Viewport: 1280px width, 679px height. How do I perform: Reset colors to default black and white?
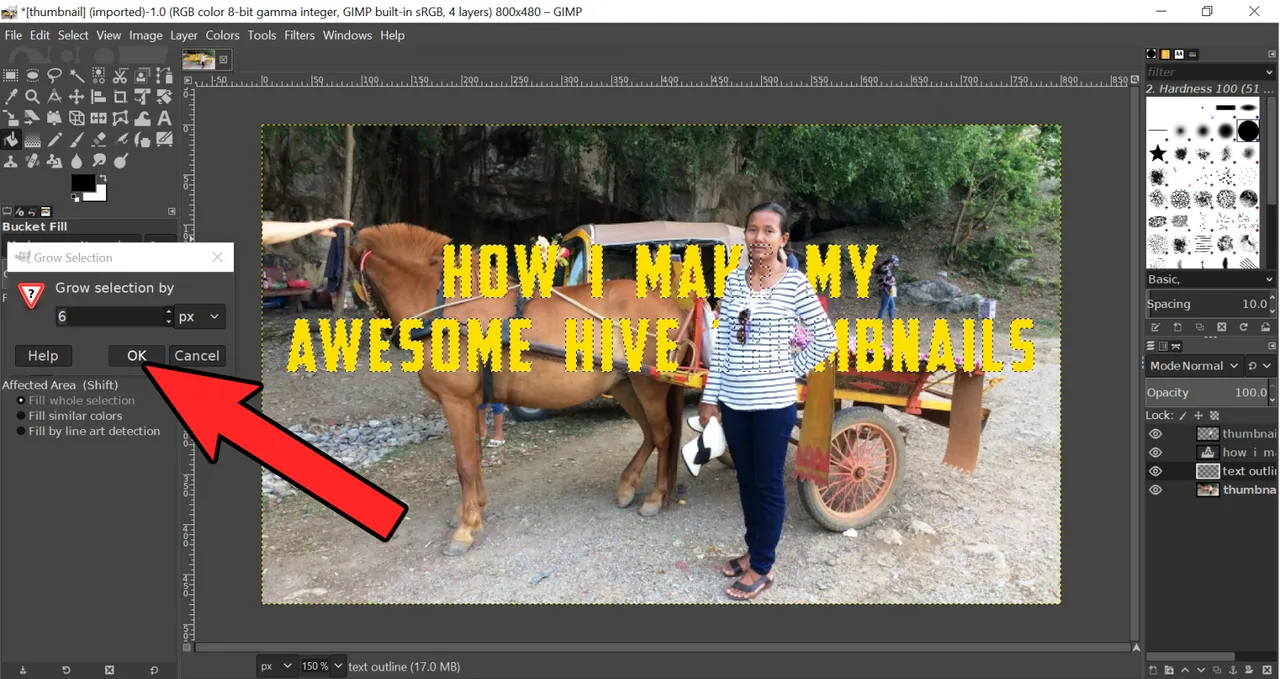click(75, 198)
